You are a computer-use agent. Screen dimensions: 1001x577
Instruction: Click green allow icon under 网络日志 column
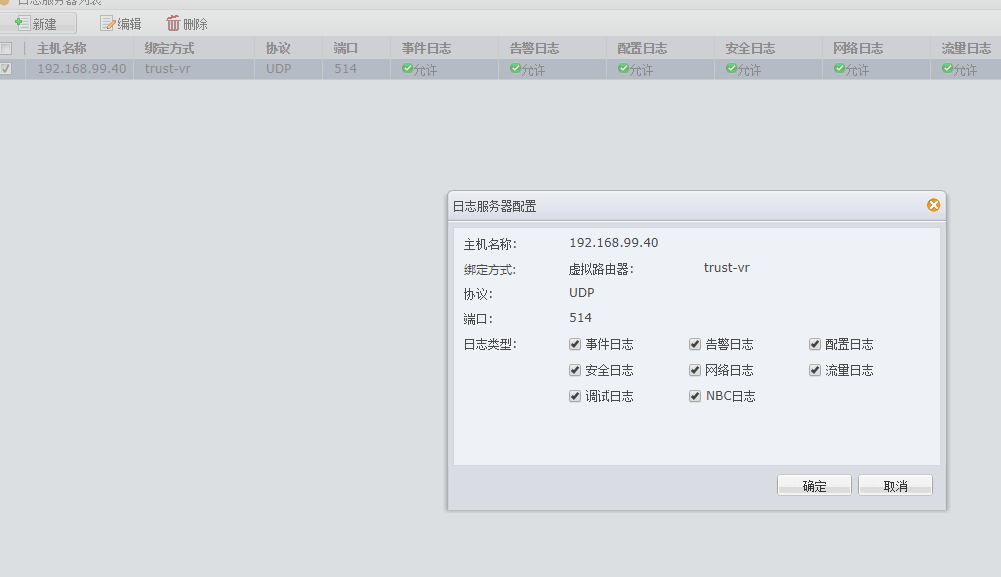[839, 69]
